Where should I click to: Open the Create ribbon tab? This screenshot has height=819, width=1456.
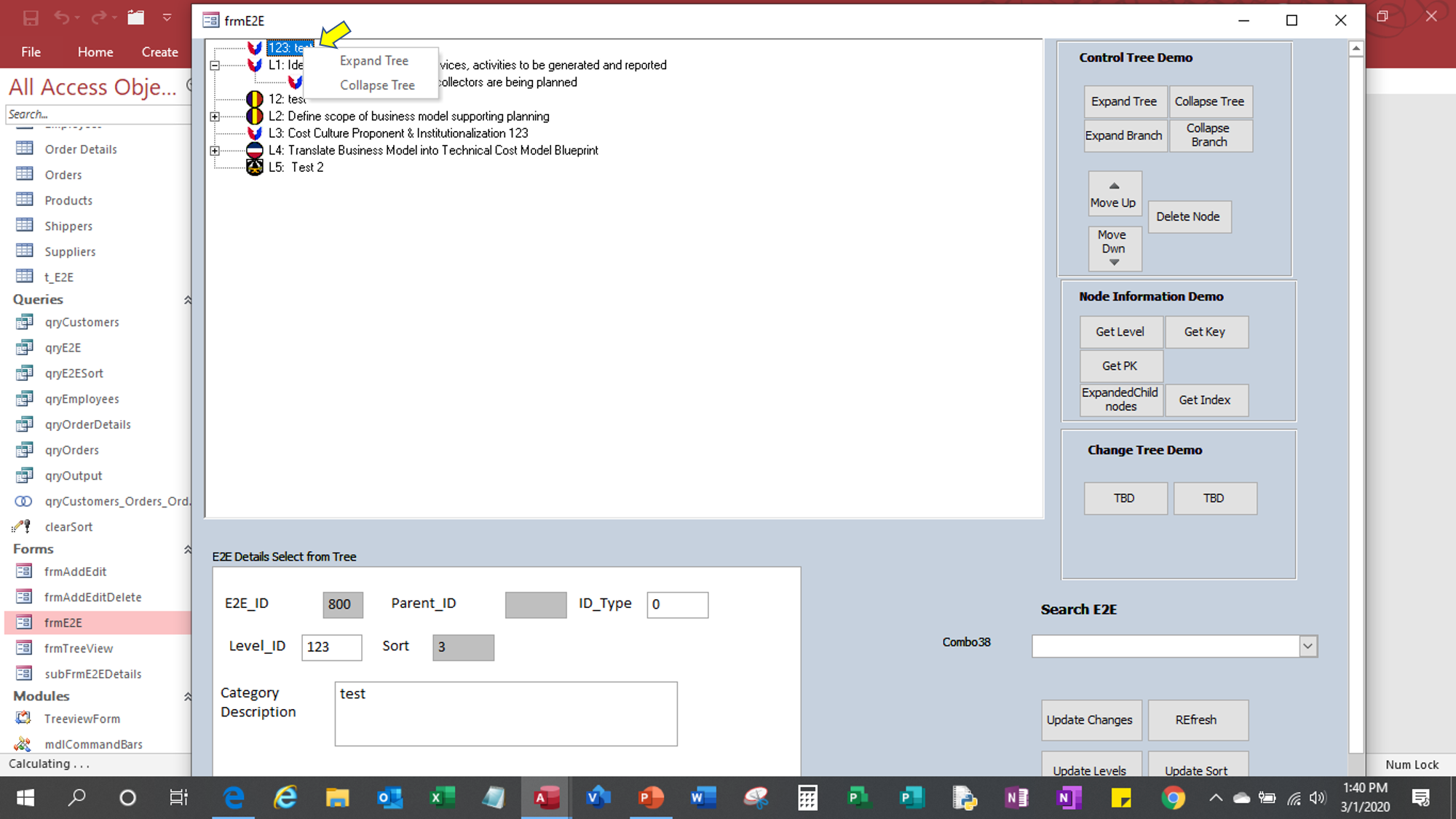click(159, 52)
